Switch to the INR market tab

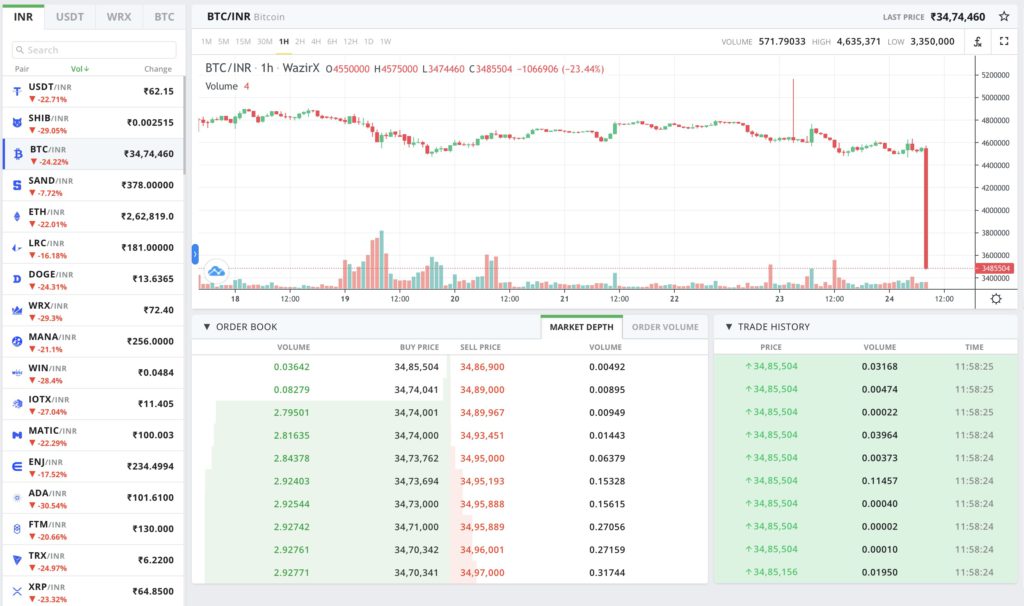point(24,17)
